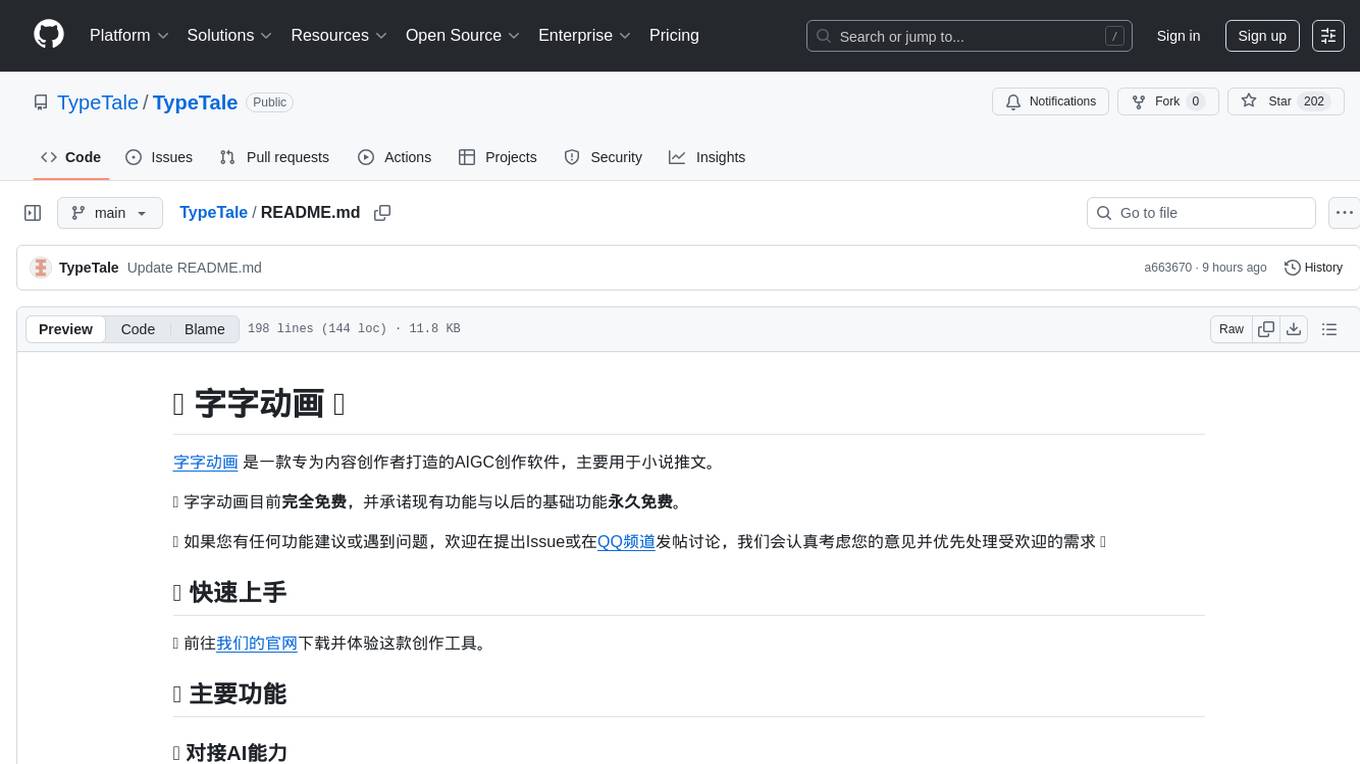The width and height of the screenshot is (1360, 764).
Task: Open the Issues tab
Action: pyautogui.click(x=159, y=157)
